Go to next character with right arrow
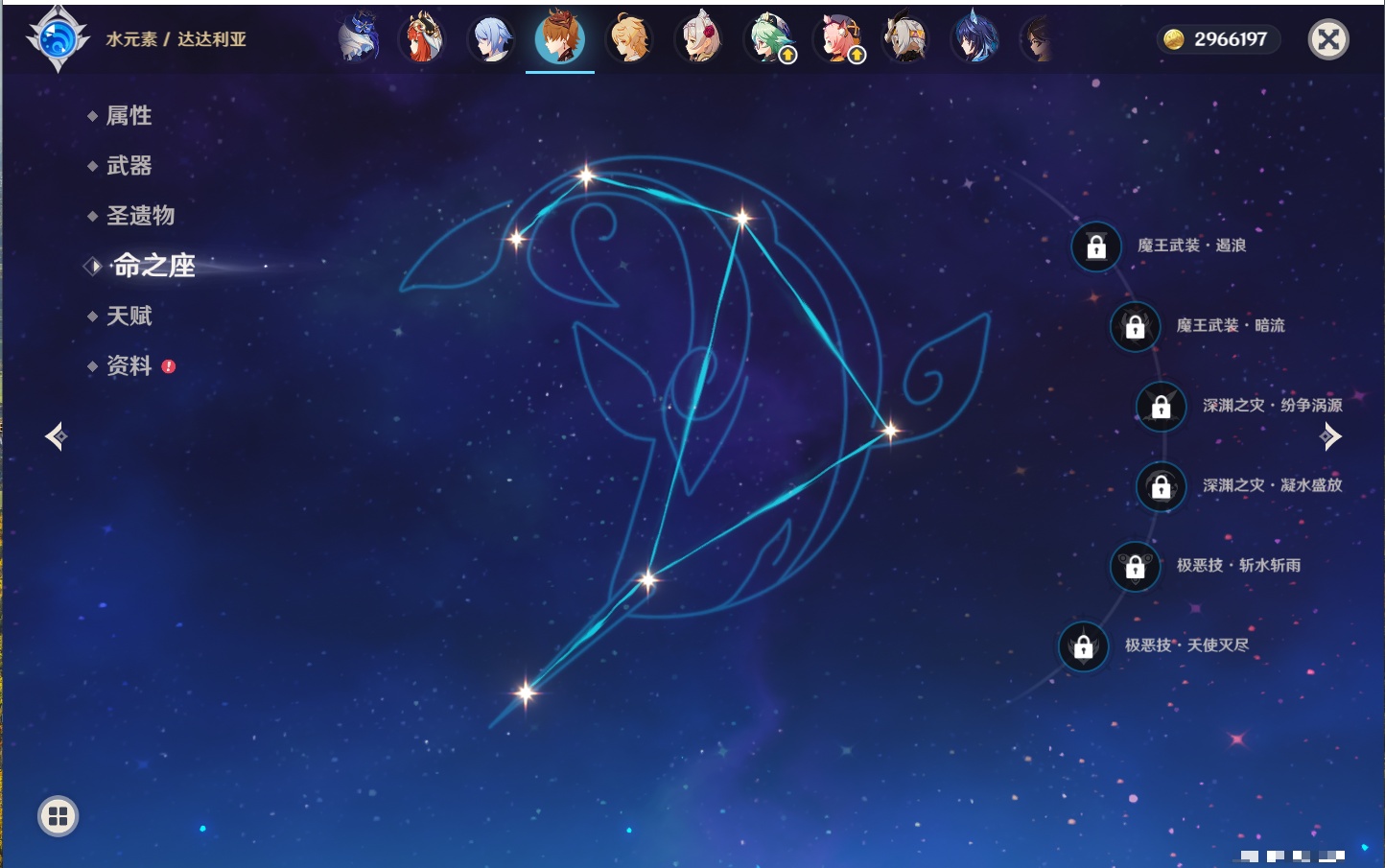This screenshot has height=868, width=1385. pyautogui.click(x=1330, y=436)
